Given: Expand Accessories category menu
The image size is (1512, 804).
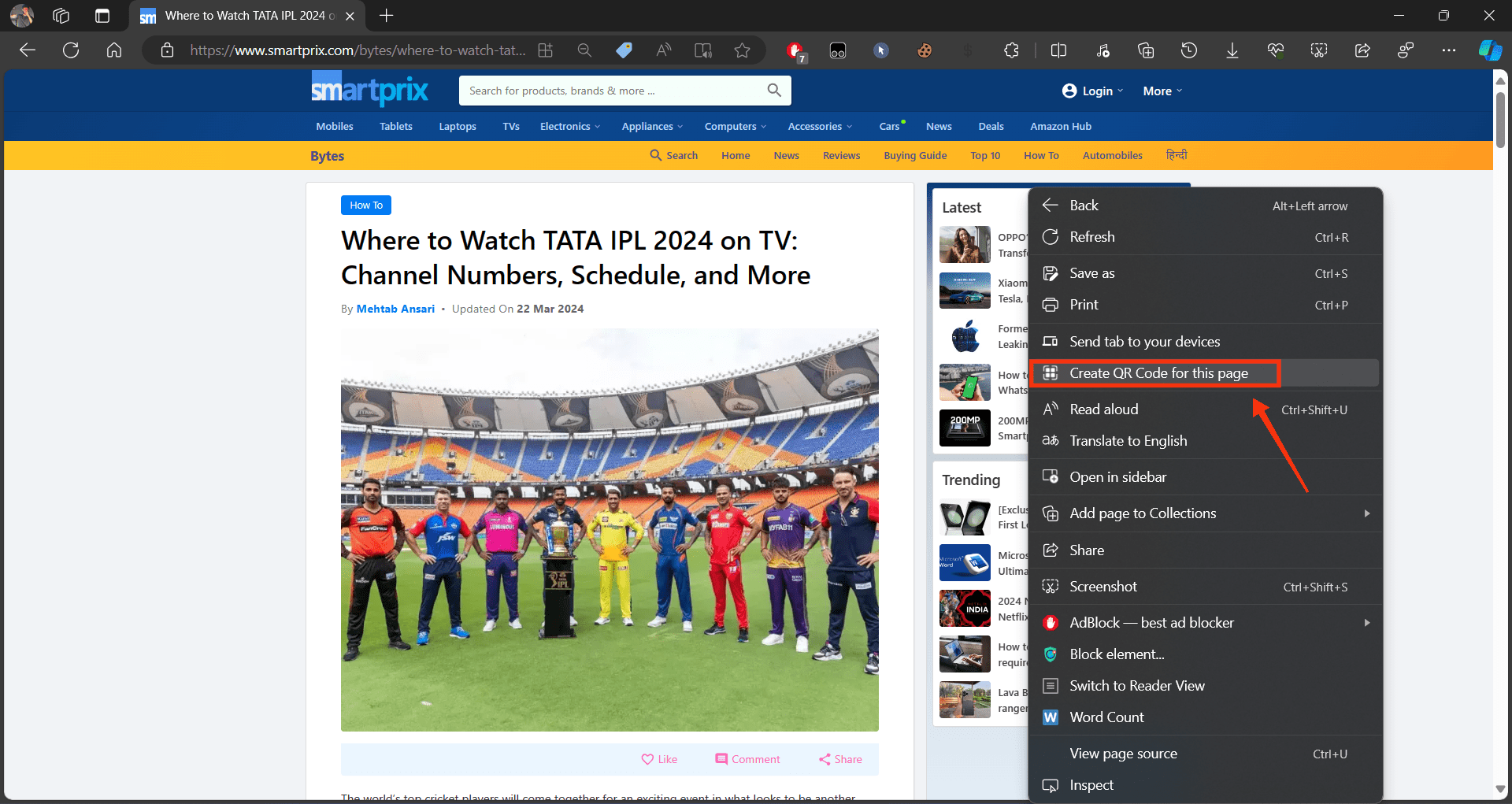Looking at the screenshot, I should (820, 126).
